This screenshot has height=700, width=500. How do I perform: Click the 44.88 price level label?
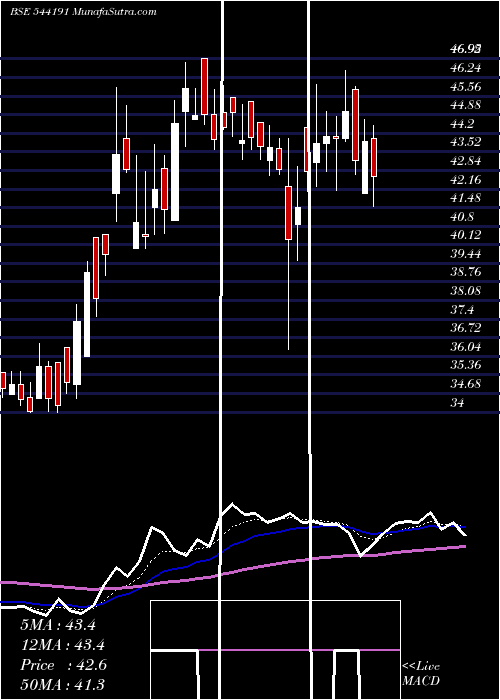466,105
